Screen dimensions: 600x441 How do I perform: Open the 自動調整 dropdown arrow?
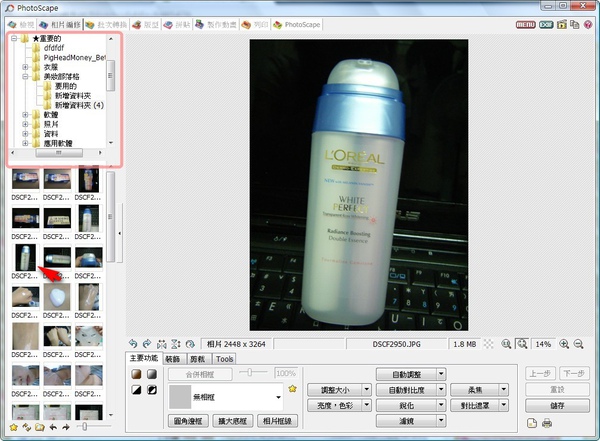[441, 374]
